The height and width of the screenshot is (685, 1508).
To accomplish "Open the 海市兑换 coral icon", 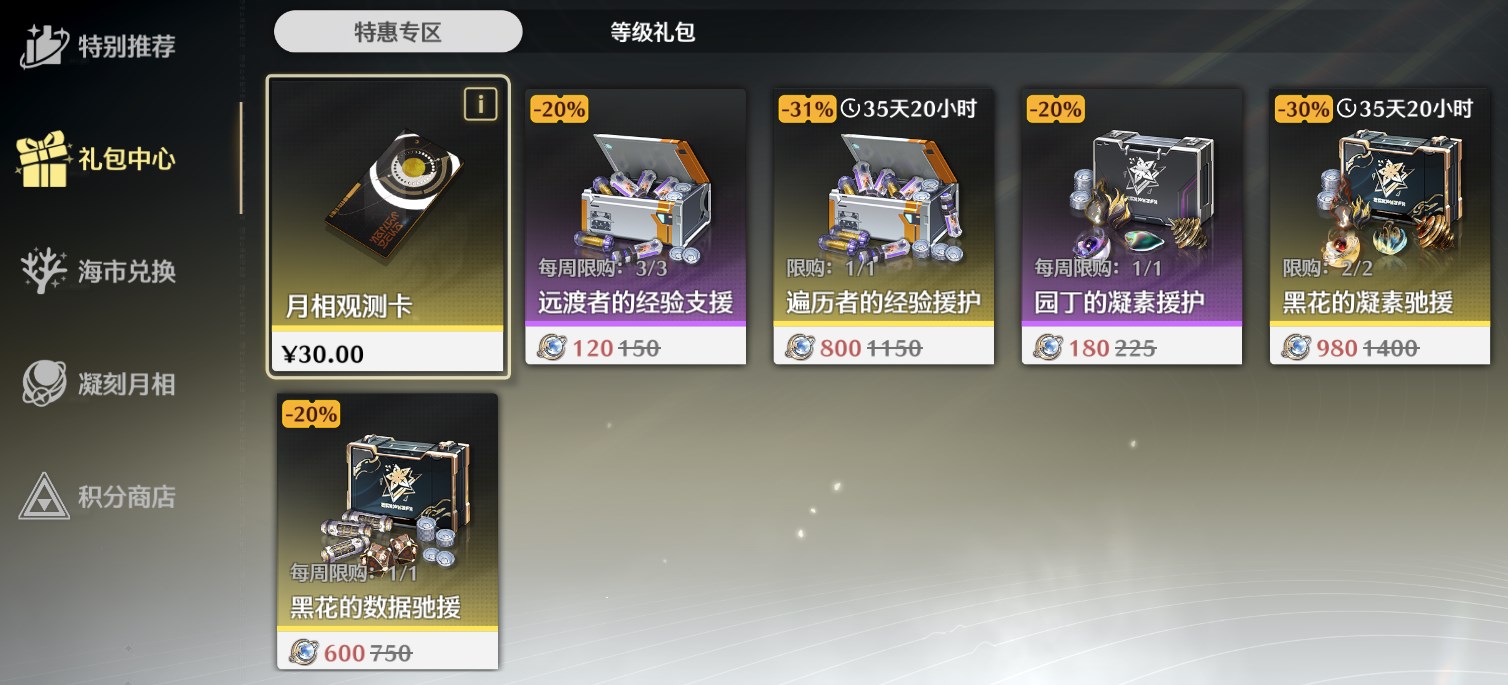I will (44, 271).
